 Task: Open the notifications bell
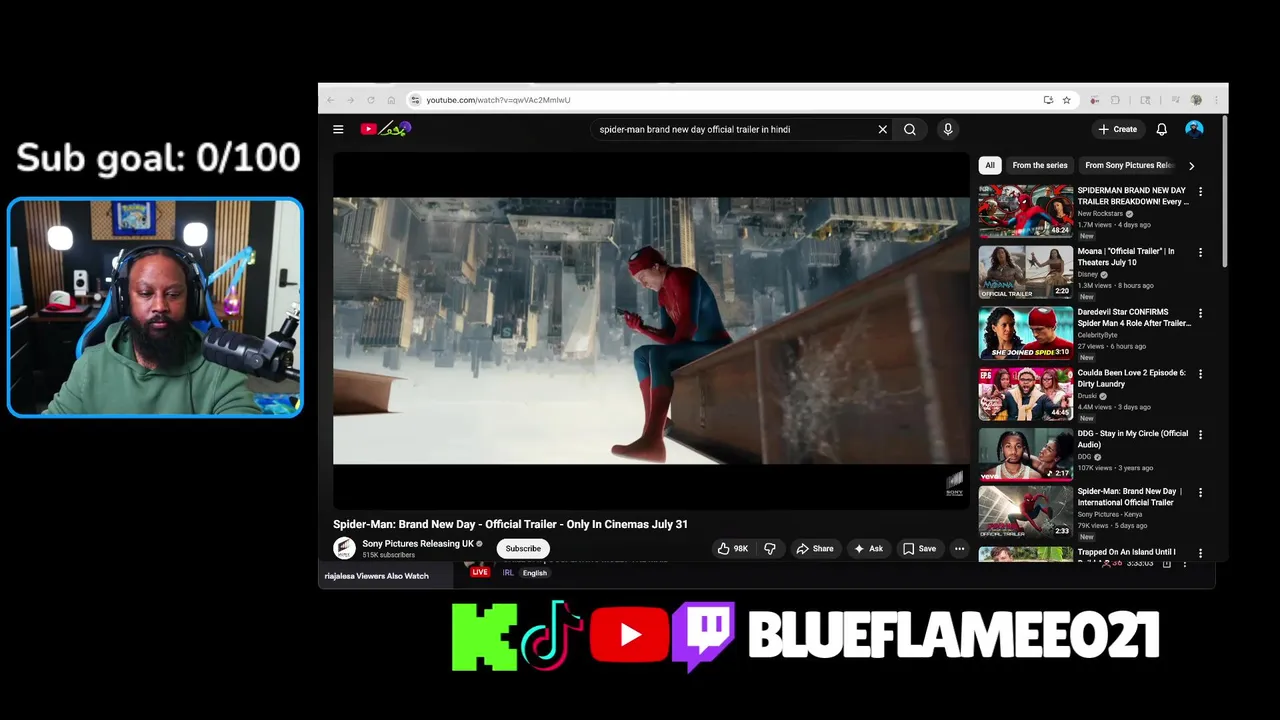(x=1162, y=129)
